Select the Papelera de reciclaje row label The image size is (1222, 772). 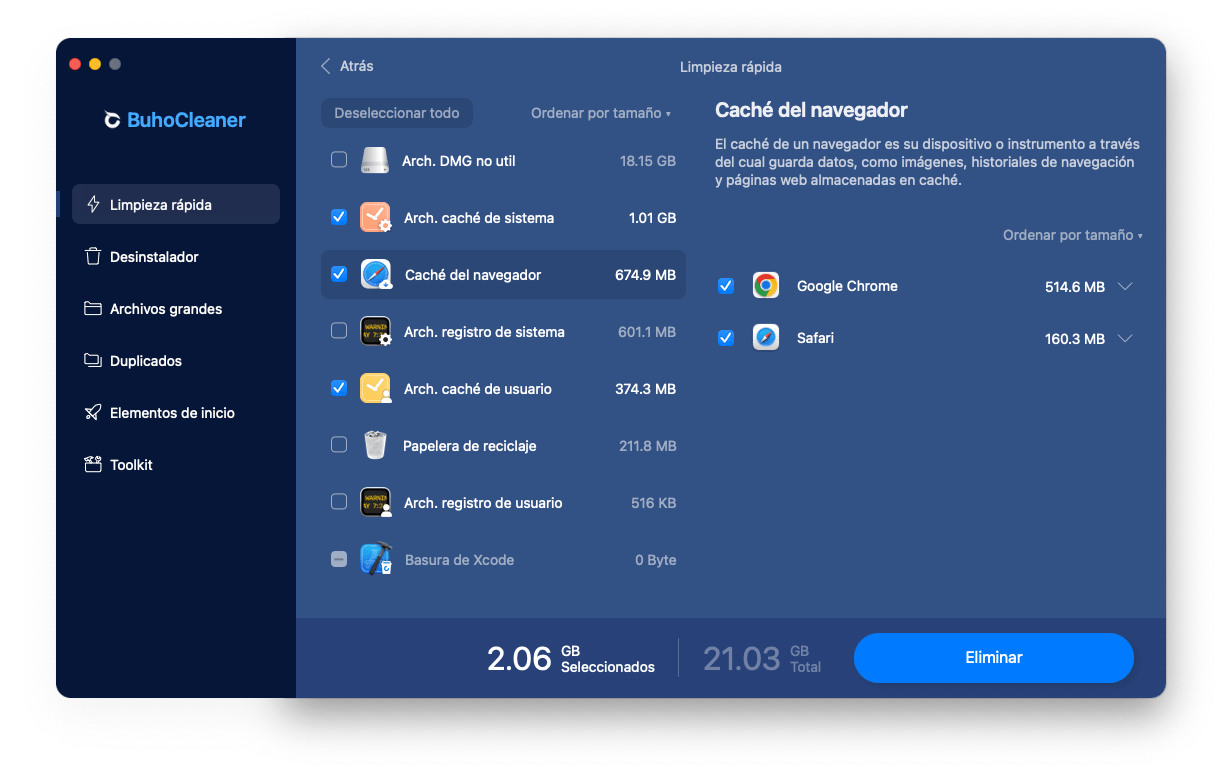point(470,446)
